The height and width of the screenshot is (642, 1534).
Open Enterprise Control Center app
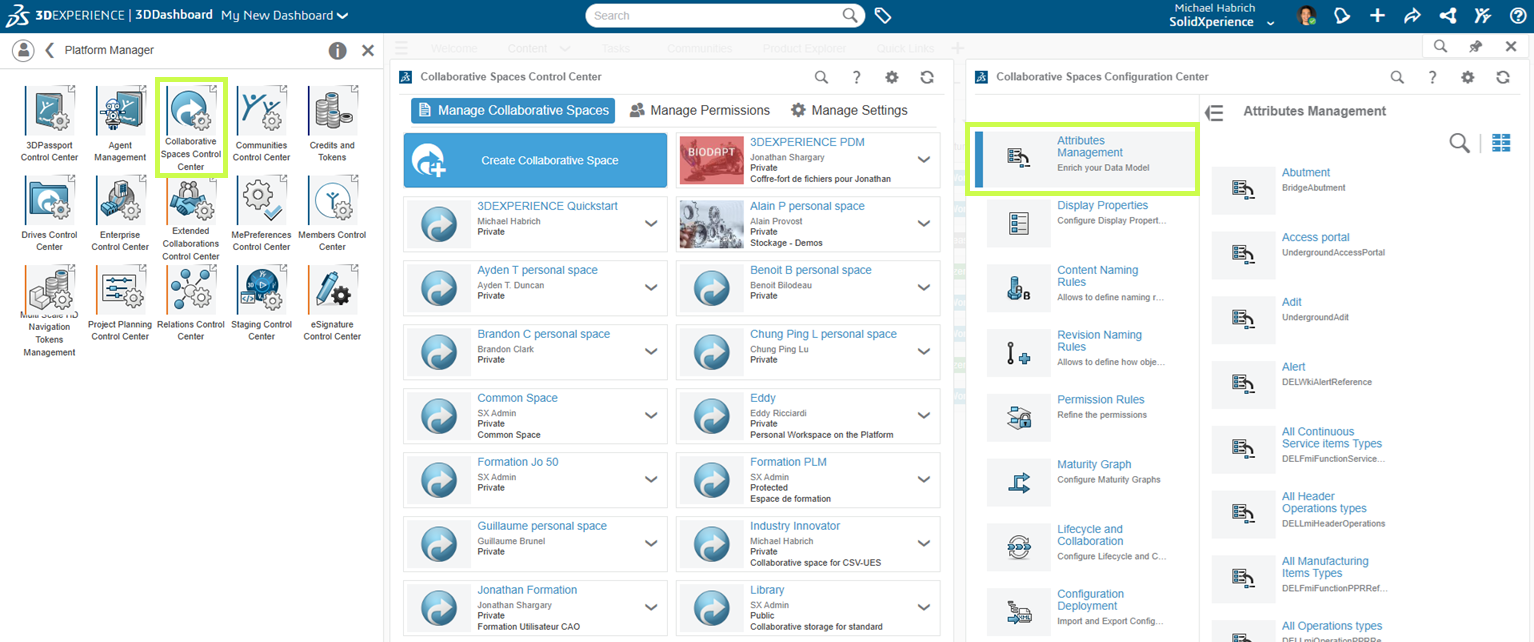(120, 214)
